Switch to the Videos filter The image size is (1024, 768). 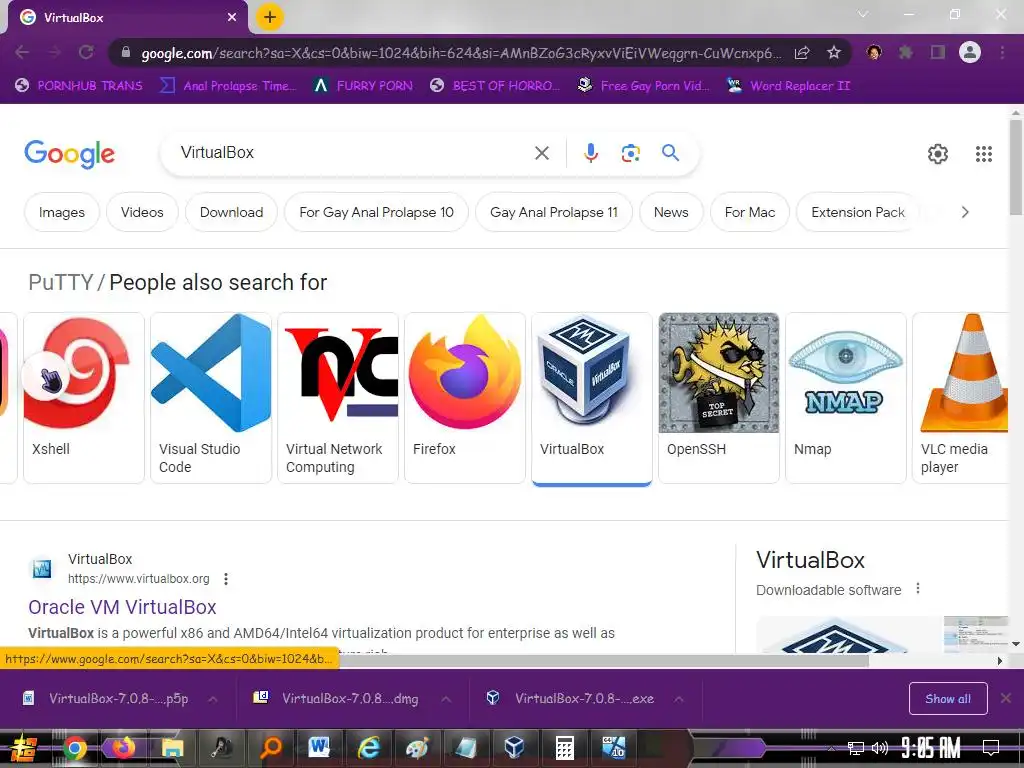(x=142, y=212)
